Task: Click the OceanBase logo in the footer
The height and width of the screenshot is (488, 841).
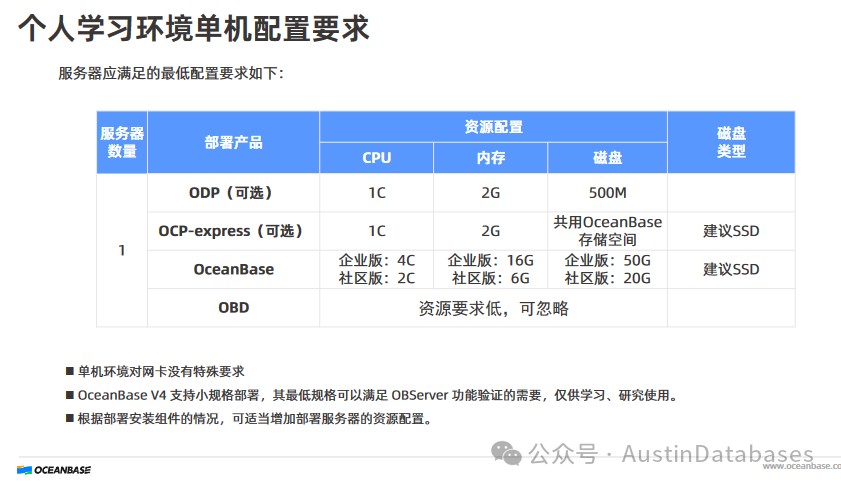Action: click(x=54, y=470)
